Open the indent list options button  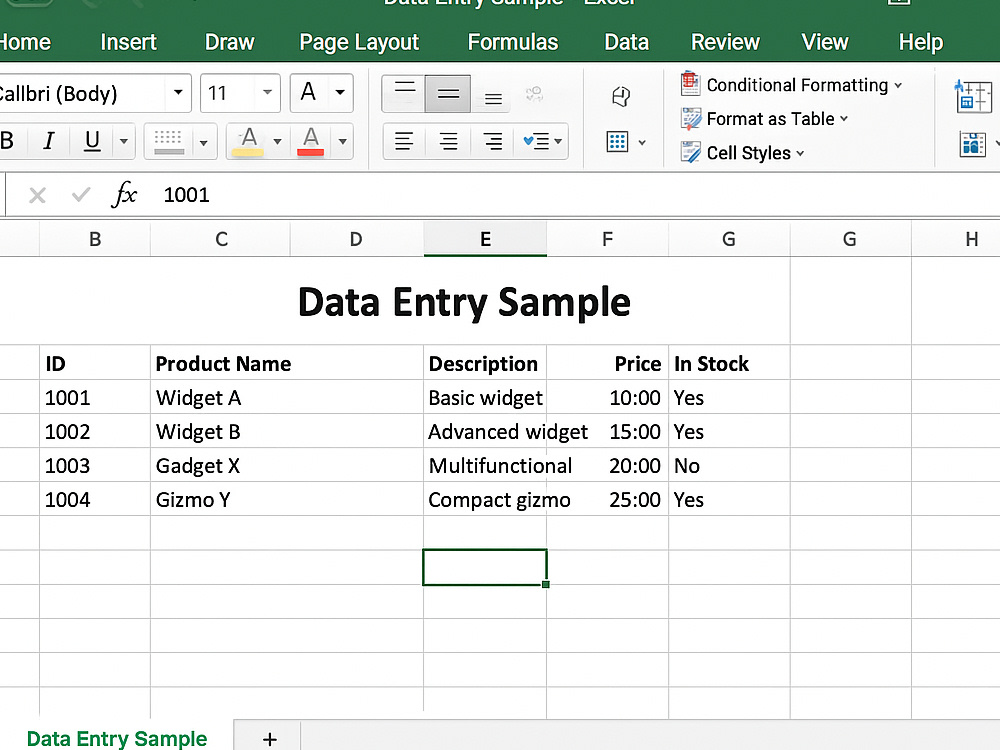(542, 141)
